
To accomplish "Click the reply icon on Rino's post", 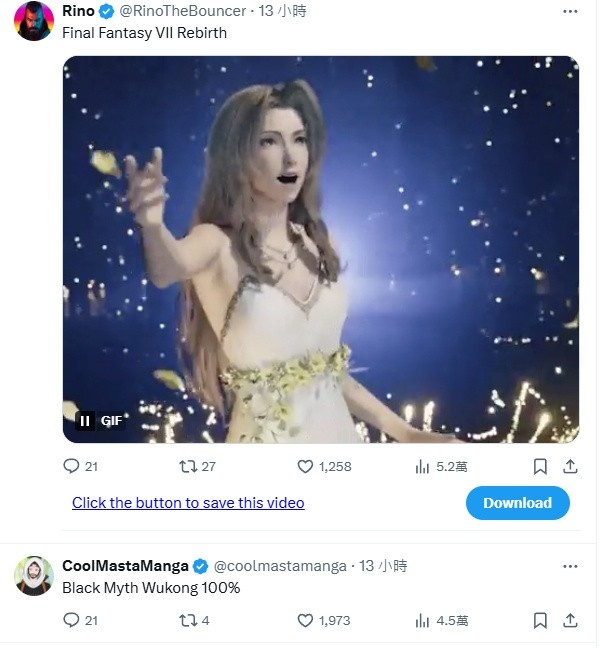I will click(x=71, y=466).
